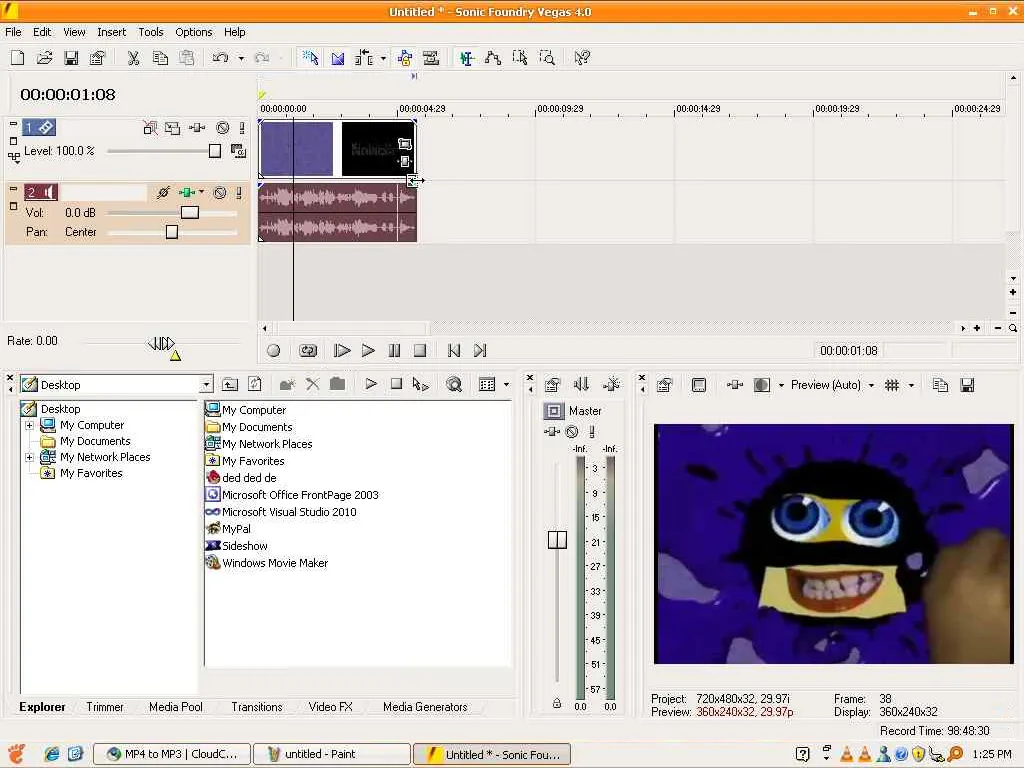The image size is (1024, 768).
Task: Click the What's This Help icon
Action: pyautogui.click(x=582, y=57)
